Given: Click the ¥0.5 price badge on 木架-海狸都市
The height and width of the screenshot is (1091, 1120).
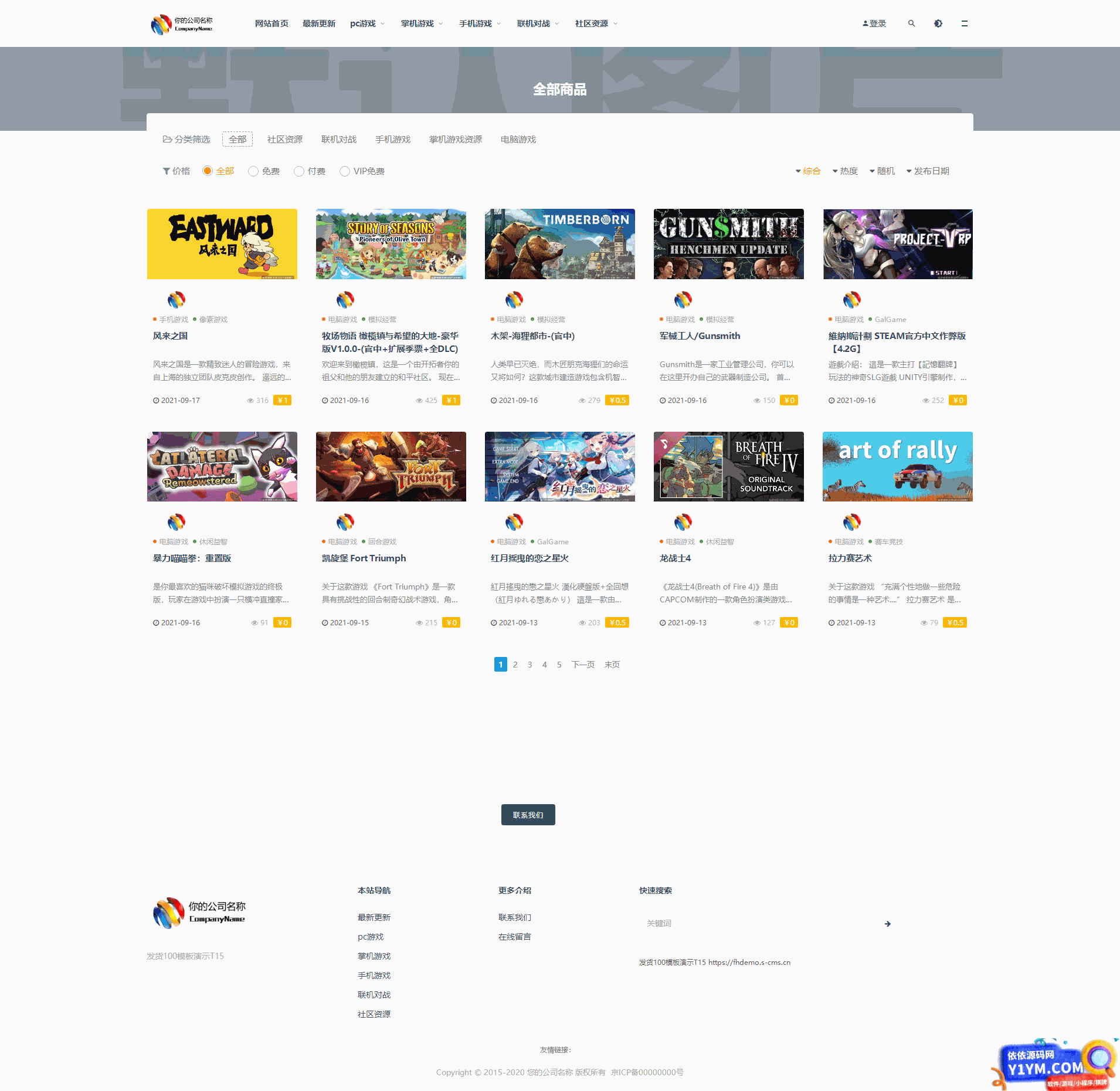Looking at the screenshot, I should click(617, 401).
